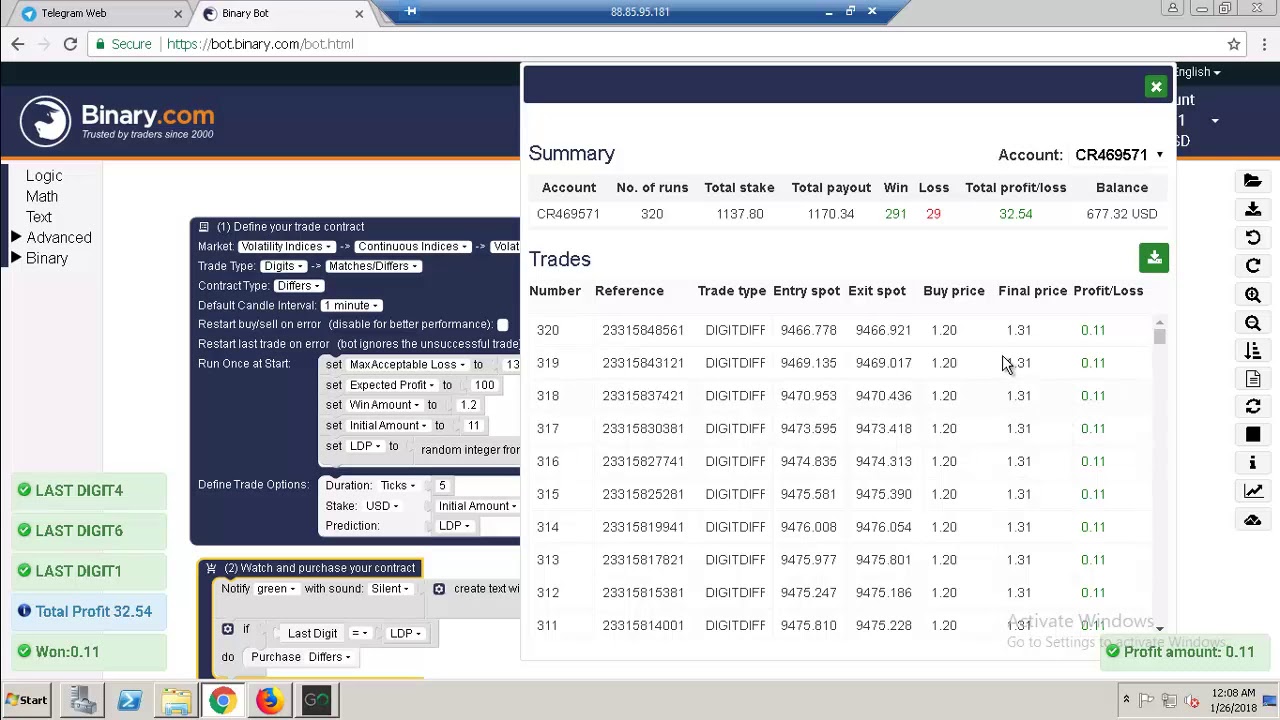This screenshot has height=720, width=1280.
Task: Click the Define your trade contract block icon
Action: [204, 227]
